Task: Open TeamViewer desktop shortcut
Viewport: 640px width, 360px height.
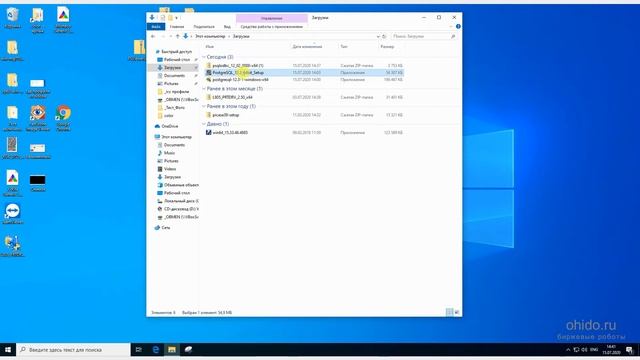Action: point(13,214)
